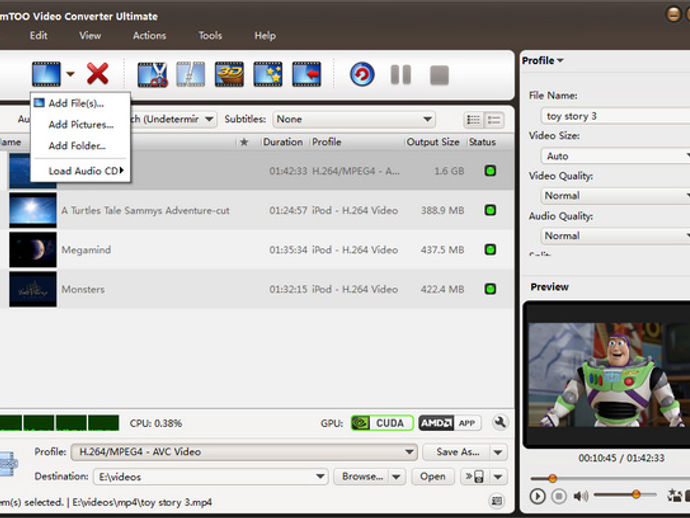Toggle the green status box on the 1.6 GB row
This screenshot has width=690, height=518.
click(x=490, y=171)
